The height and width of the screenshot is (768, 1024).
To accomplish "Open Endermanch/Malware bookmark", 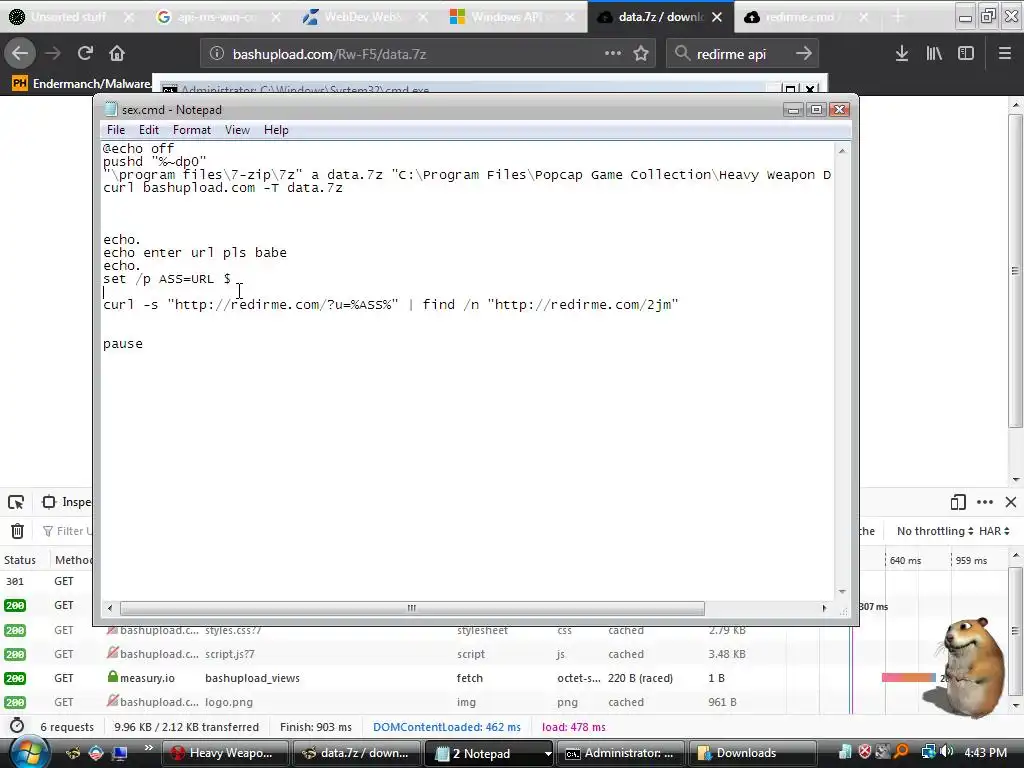I will (82, 84).
